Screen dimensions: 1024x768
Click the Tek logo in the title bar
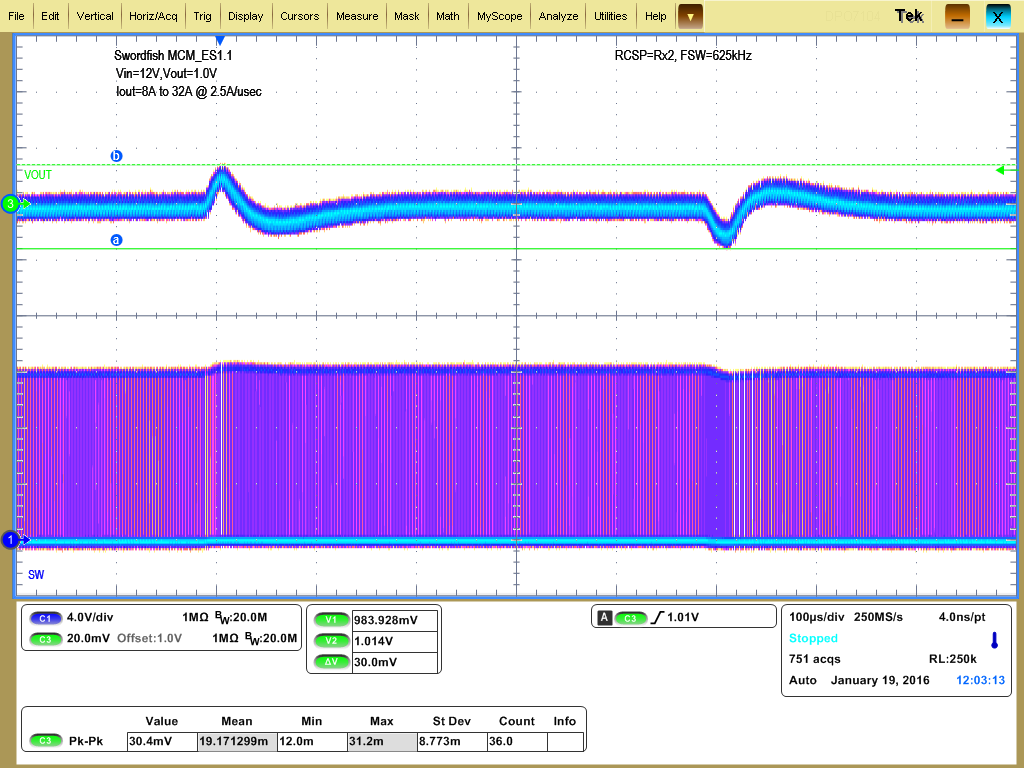point(910,16)
